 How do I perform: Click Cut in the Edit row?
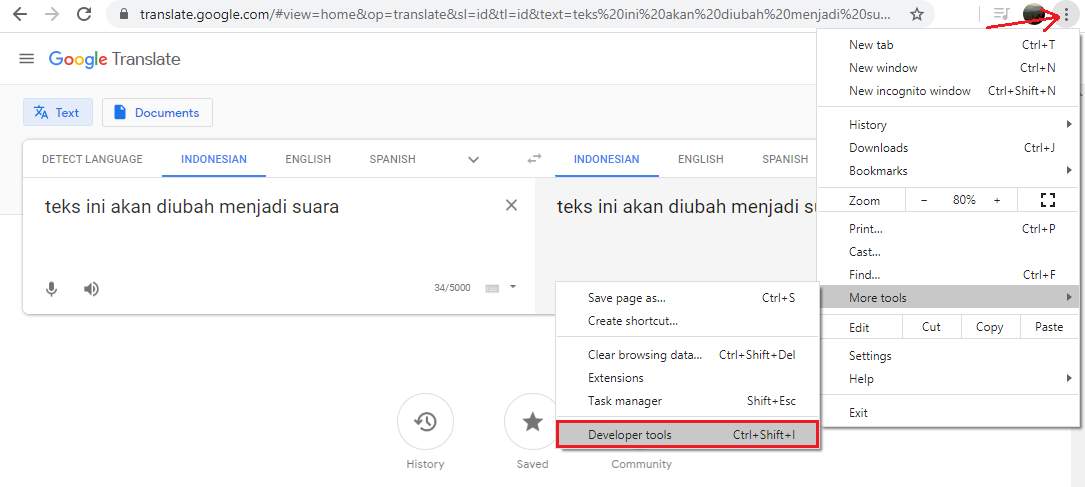[931, 327]
